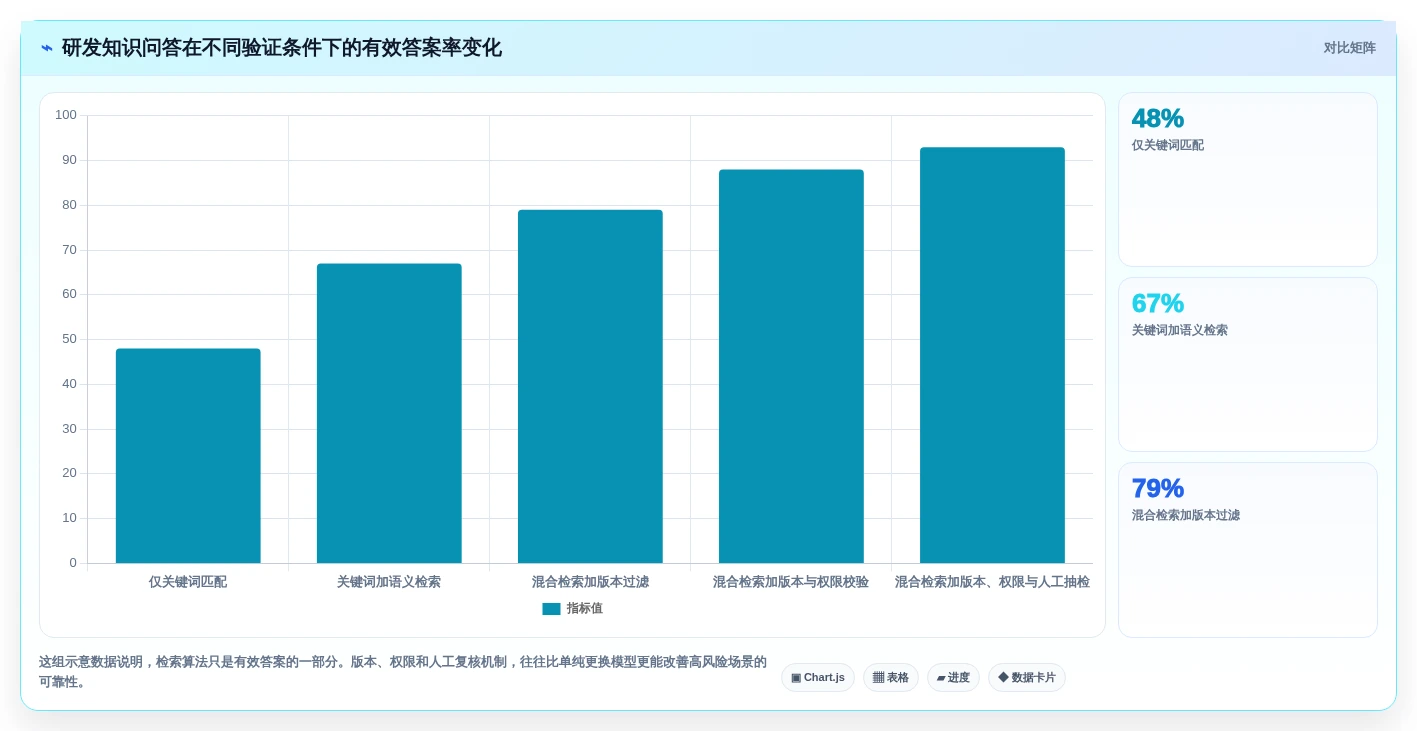The width and height of the screenshot is (1417, 731).
Task: Select the 进度 chip
Action: (953, 677)
